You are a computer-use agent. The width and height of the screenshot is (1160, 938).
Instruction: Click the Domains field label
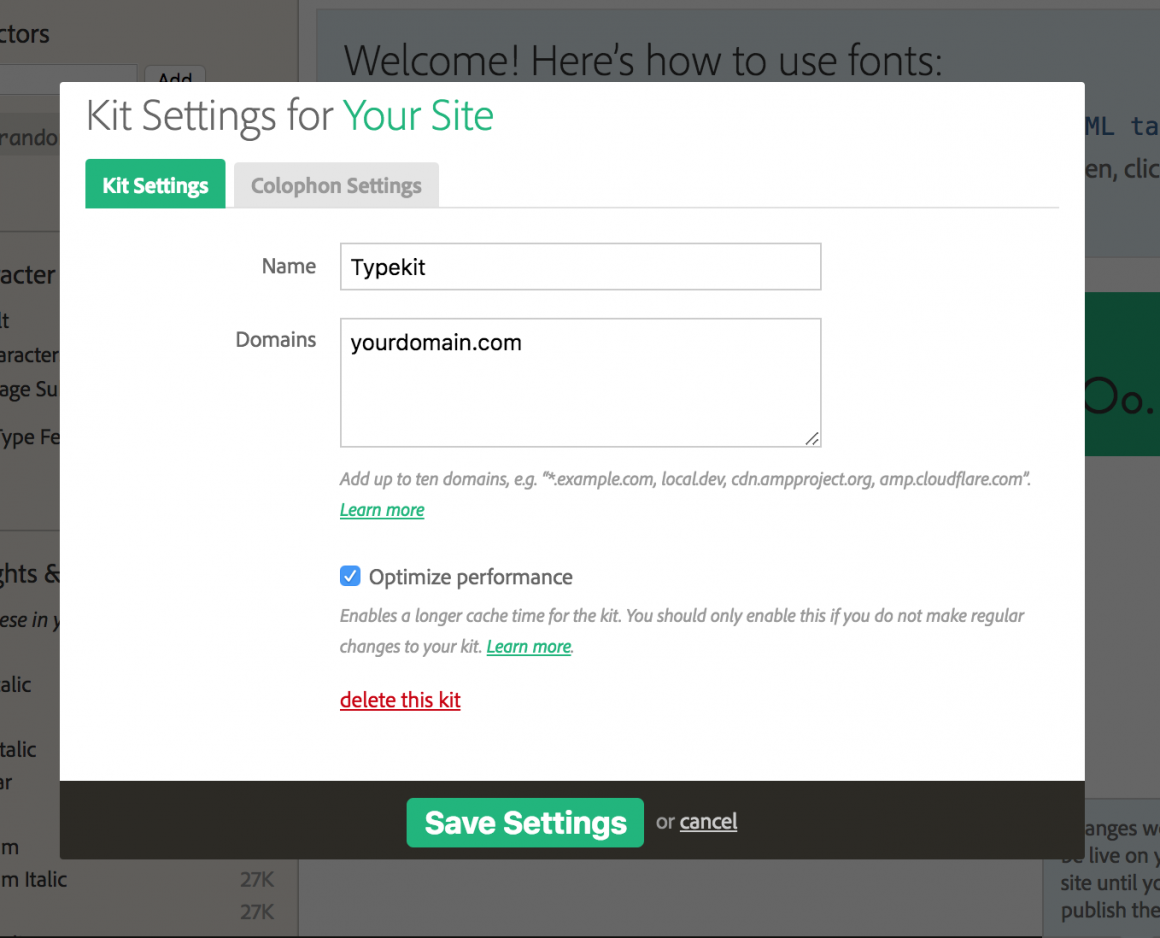point(275,340)
